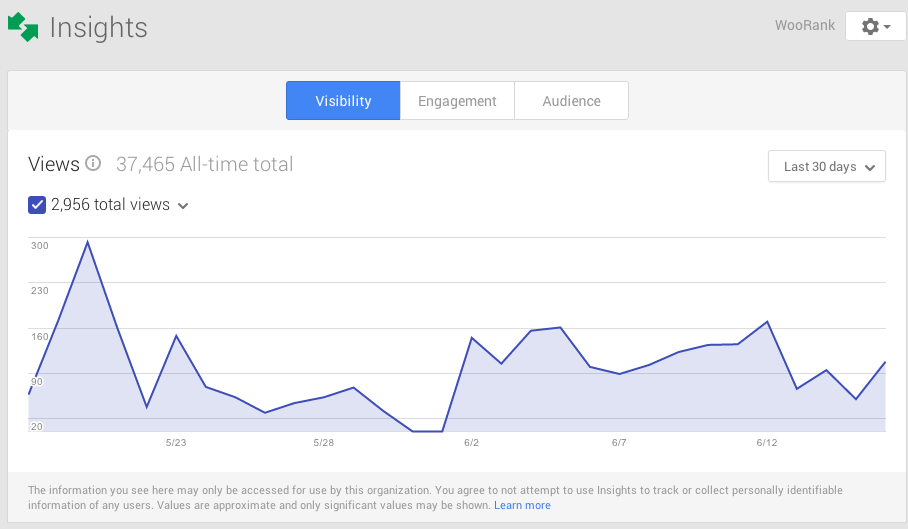The height and width of the screenshot is (529, 908).
Task: Click the WooRank account name
Action: (x=805, y=25)
